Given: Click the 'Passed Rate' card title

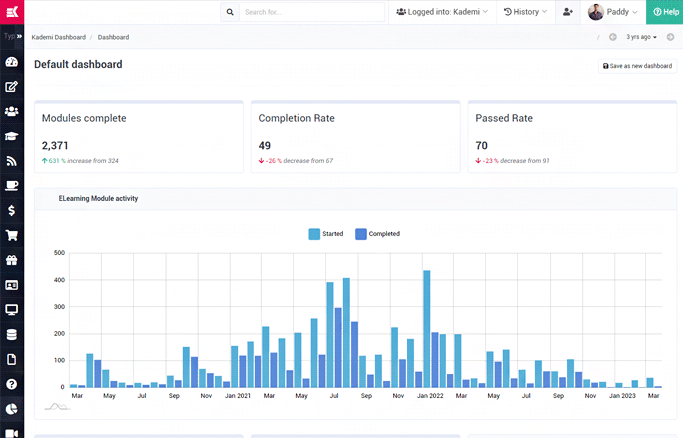Looking at the screenshot, I should [504, 118].
